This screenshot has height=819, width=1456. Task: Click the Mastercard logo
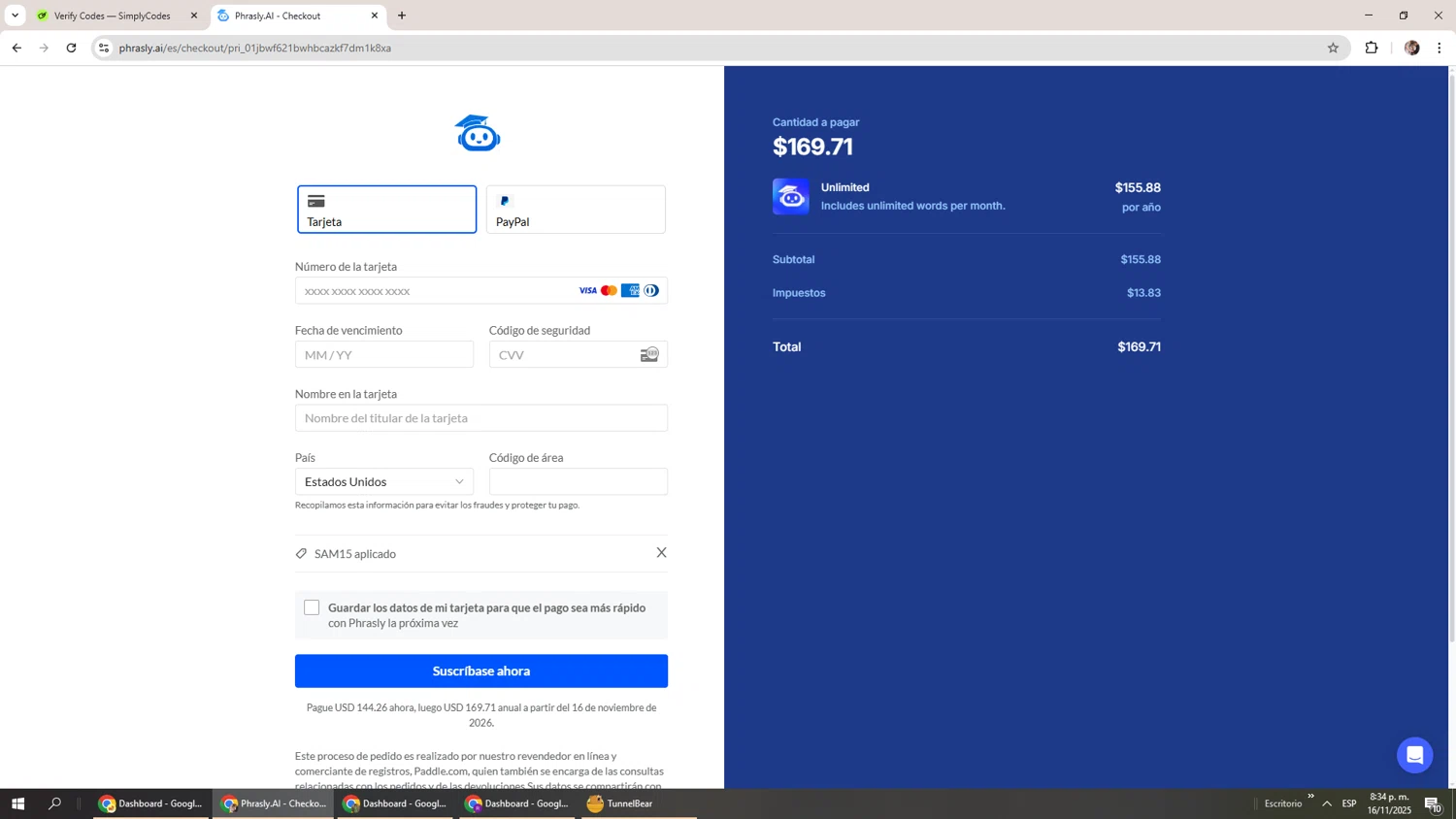click(x=609, y=291)
